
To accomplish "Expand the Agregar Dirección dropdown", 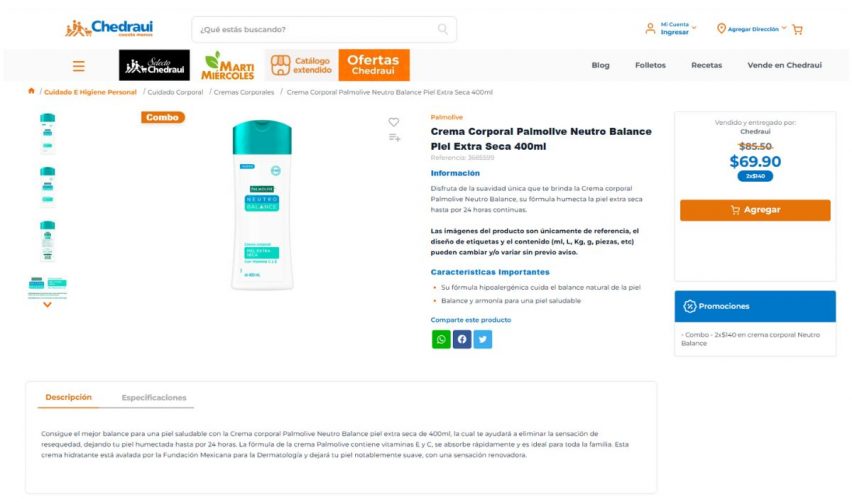I will (x=751, y=28).
